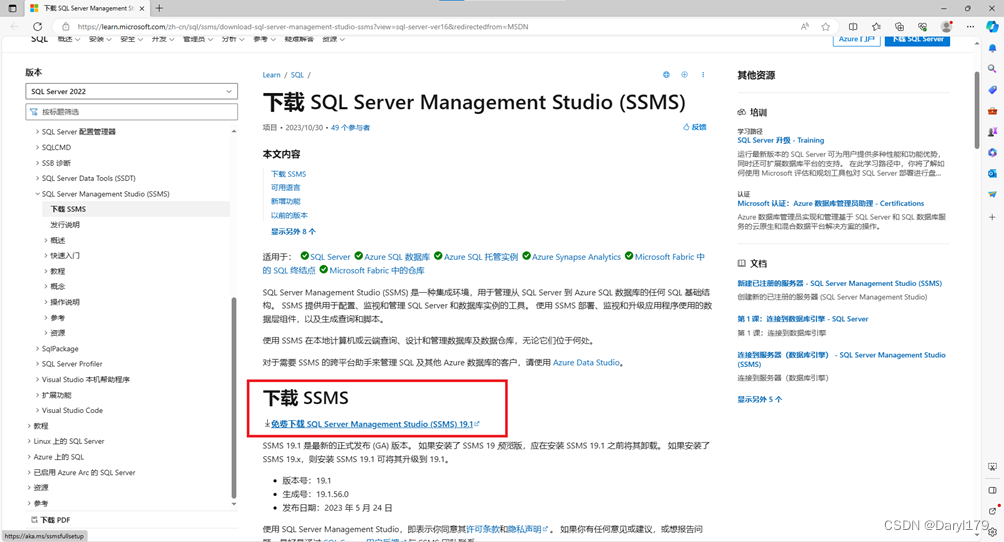Screen dimensions: 1004x542
Task: Open the 参考 navigation menu
Action: coord(264,39)
